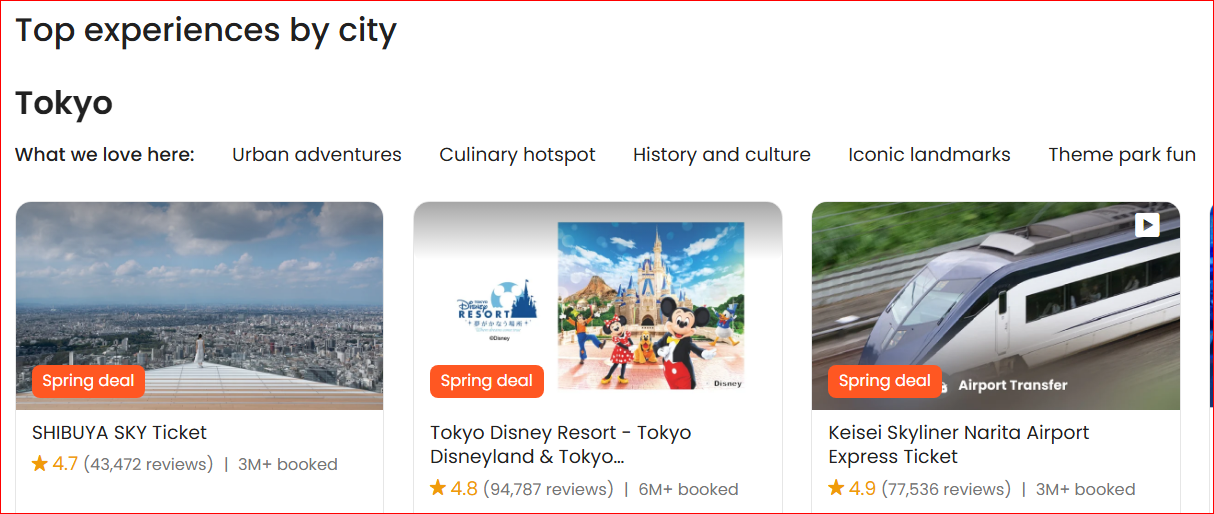Viewport: 1214px width, 514px height.
Task: Click Spring deal badge on Skyliner card
Action: pyautogui.click(x=885, y=381)
